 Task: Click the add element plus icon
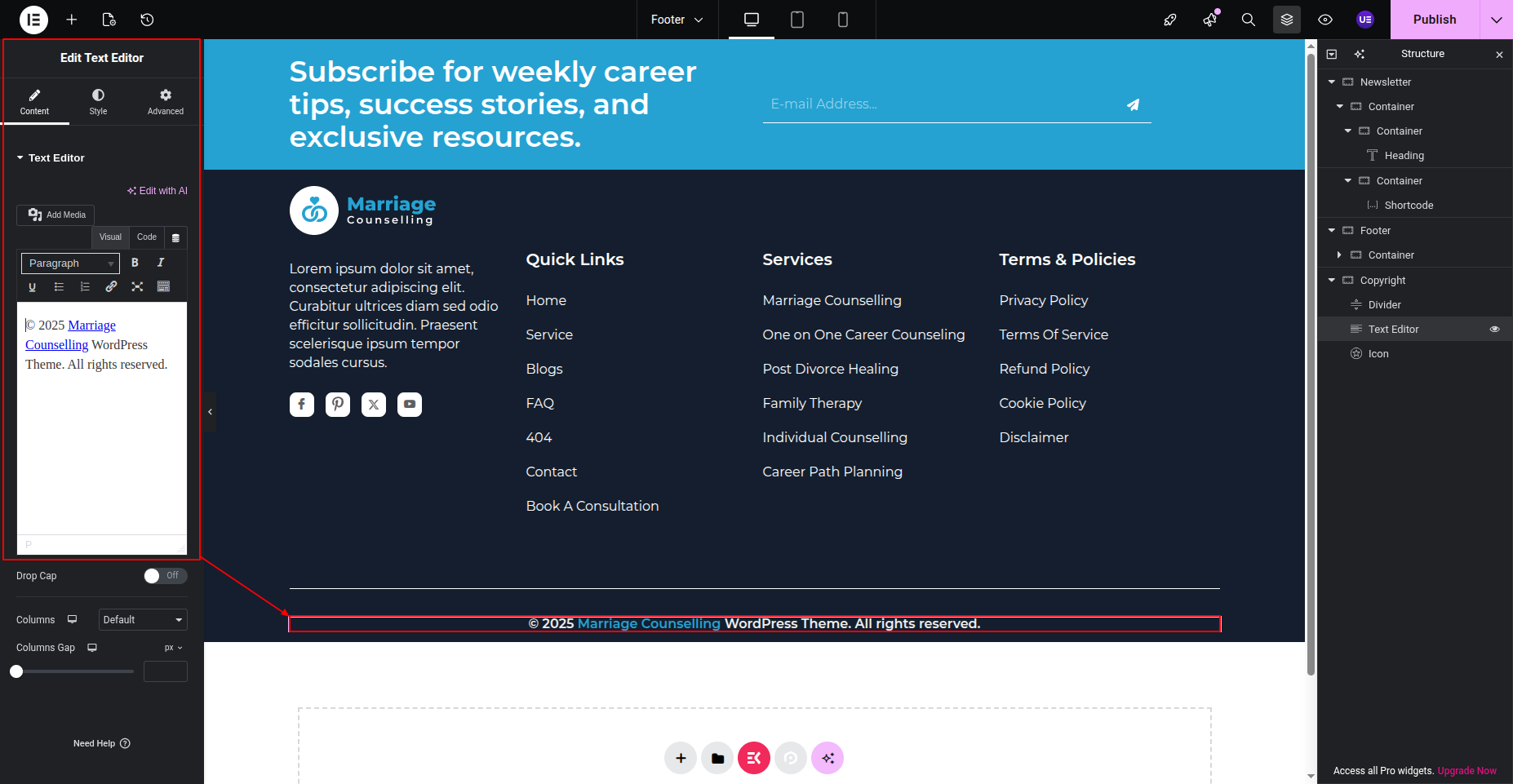point(72,20)
